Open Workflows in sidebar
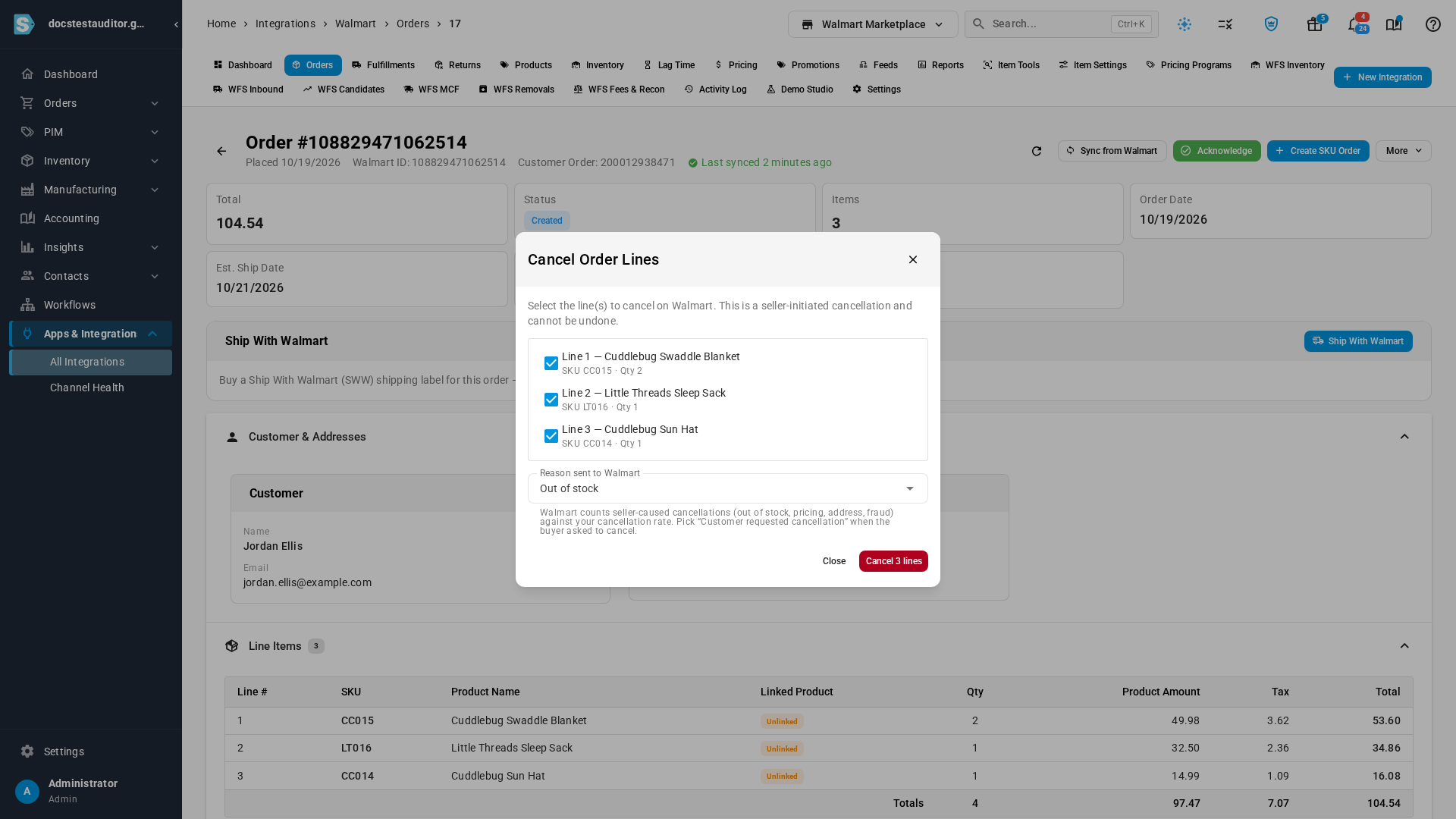Image resolution: width=1456 pixels, height=819 pixels. (91, 305)
